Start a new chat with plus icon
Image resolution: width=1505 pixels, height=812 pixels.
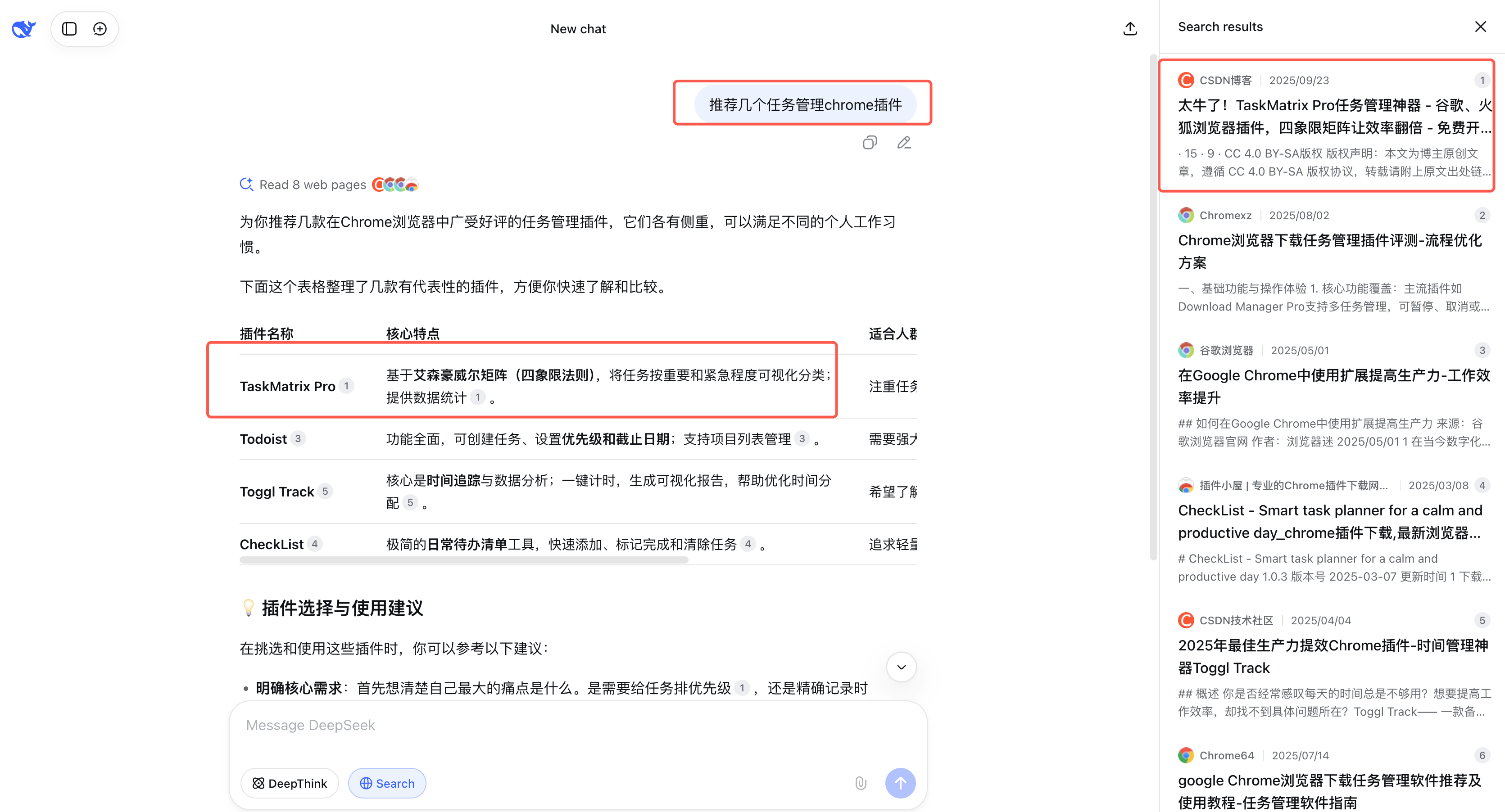(100, 29)
